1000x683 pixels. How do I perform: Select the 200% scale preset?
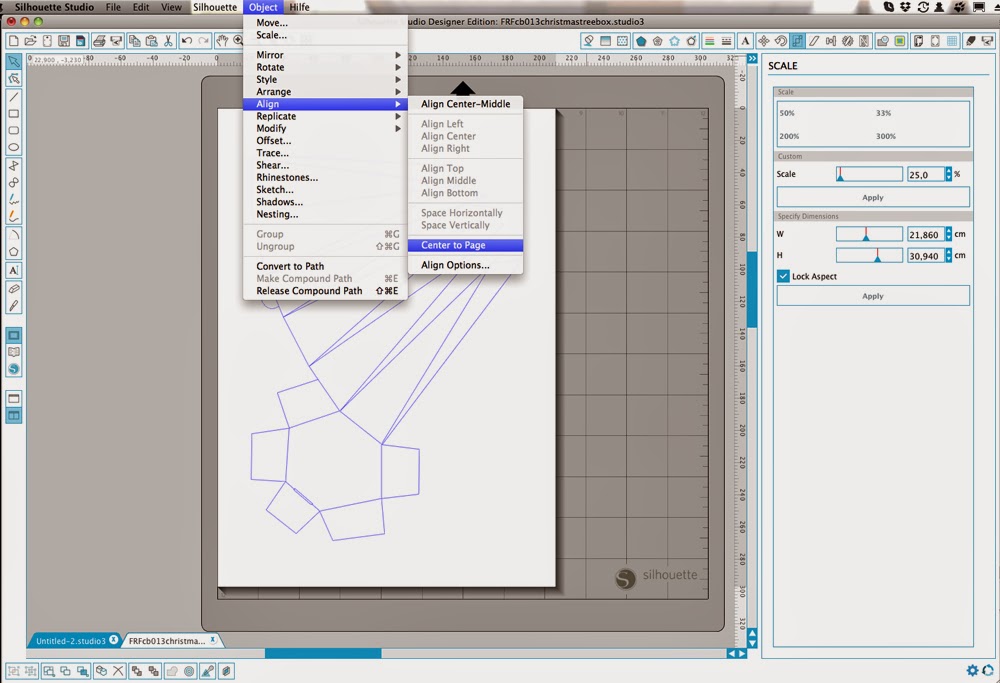[x=789, y=136]
